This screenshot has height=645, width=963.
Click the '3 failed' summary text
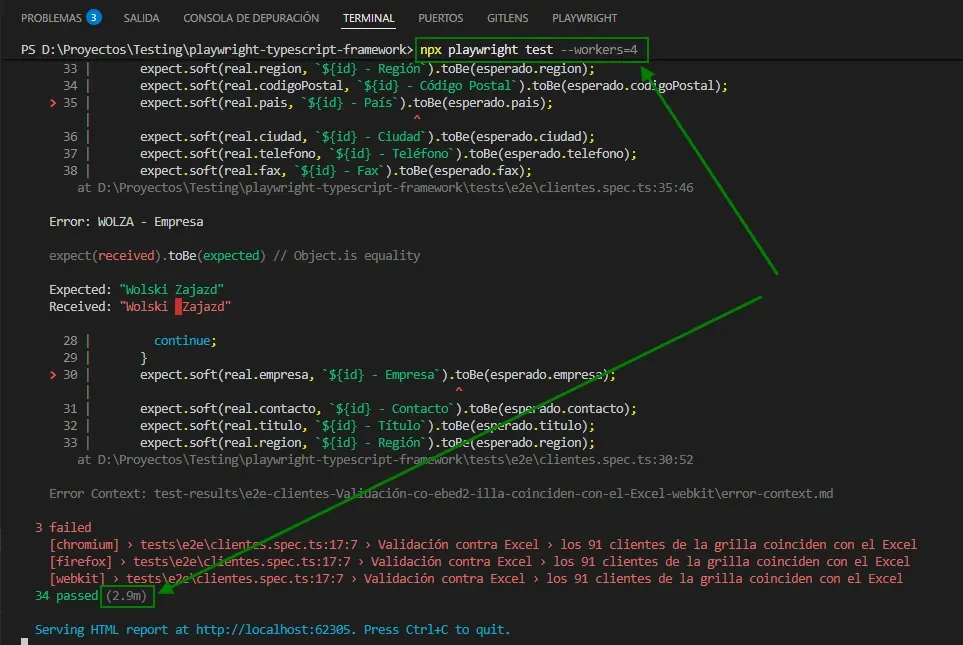(63, 527)
